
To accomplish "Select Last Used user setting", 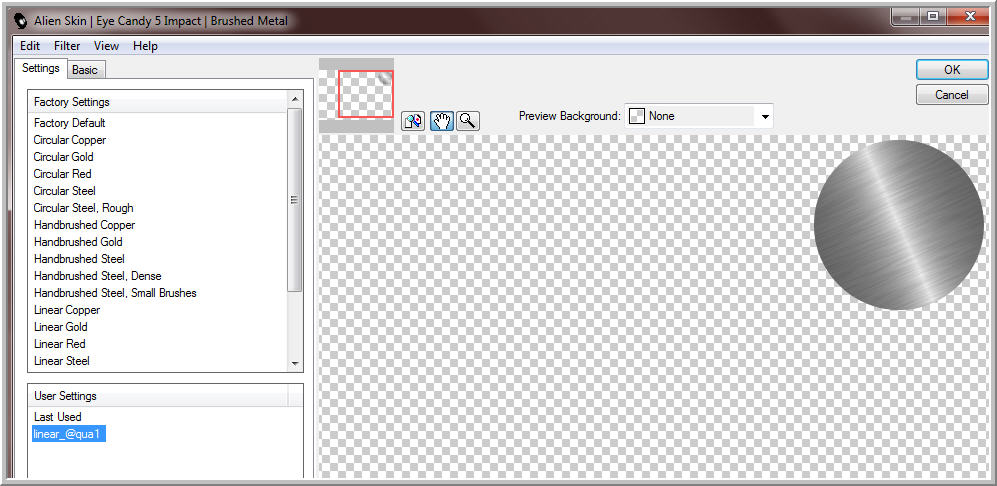I will pos(58,417).
